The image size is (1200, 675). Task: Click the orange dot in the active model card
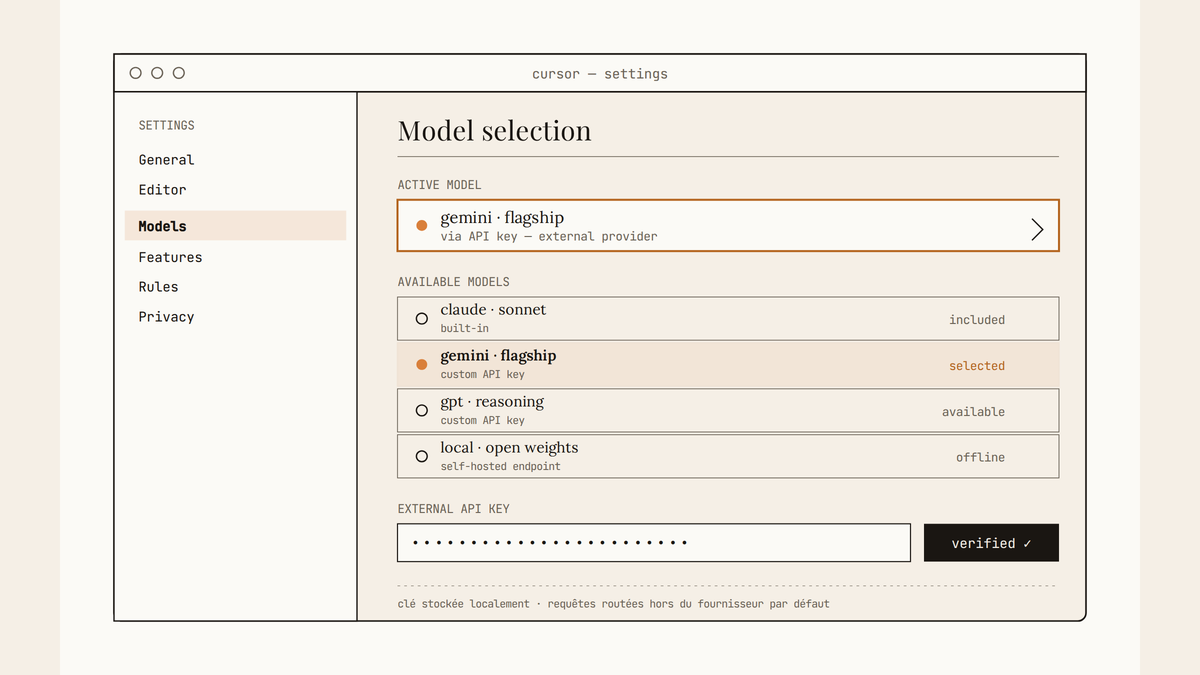click(x=421, y=226)
